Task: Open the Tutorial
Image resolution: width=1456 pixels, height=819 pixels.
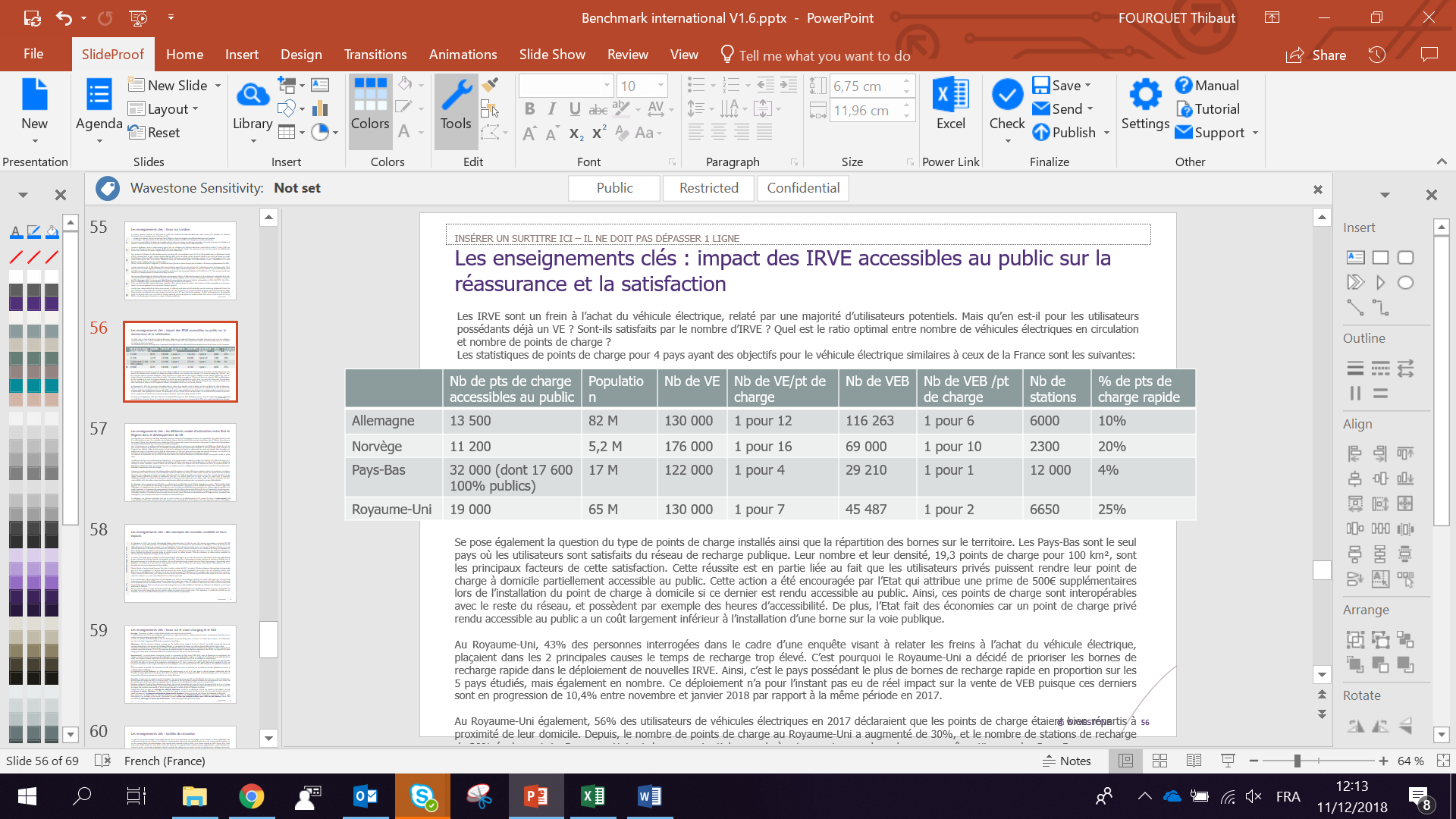Action: click(1207, 109)
